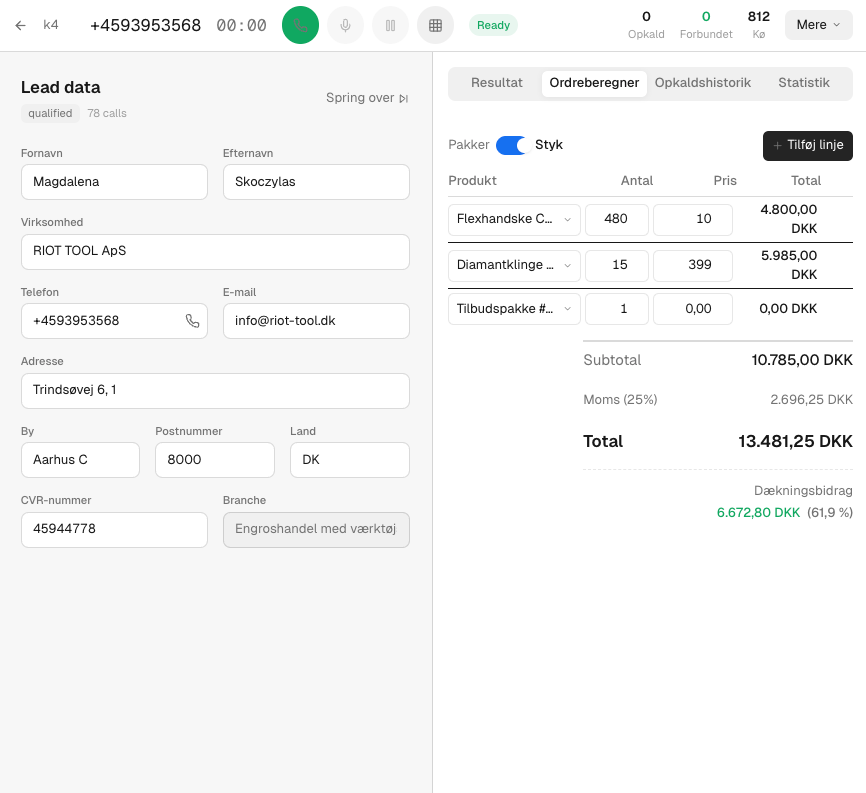This screenshot has height=793, width=866.
Task: Click the Ready status badge
Action: 493,25
